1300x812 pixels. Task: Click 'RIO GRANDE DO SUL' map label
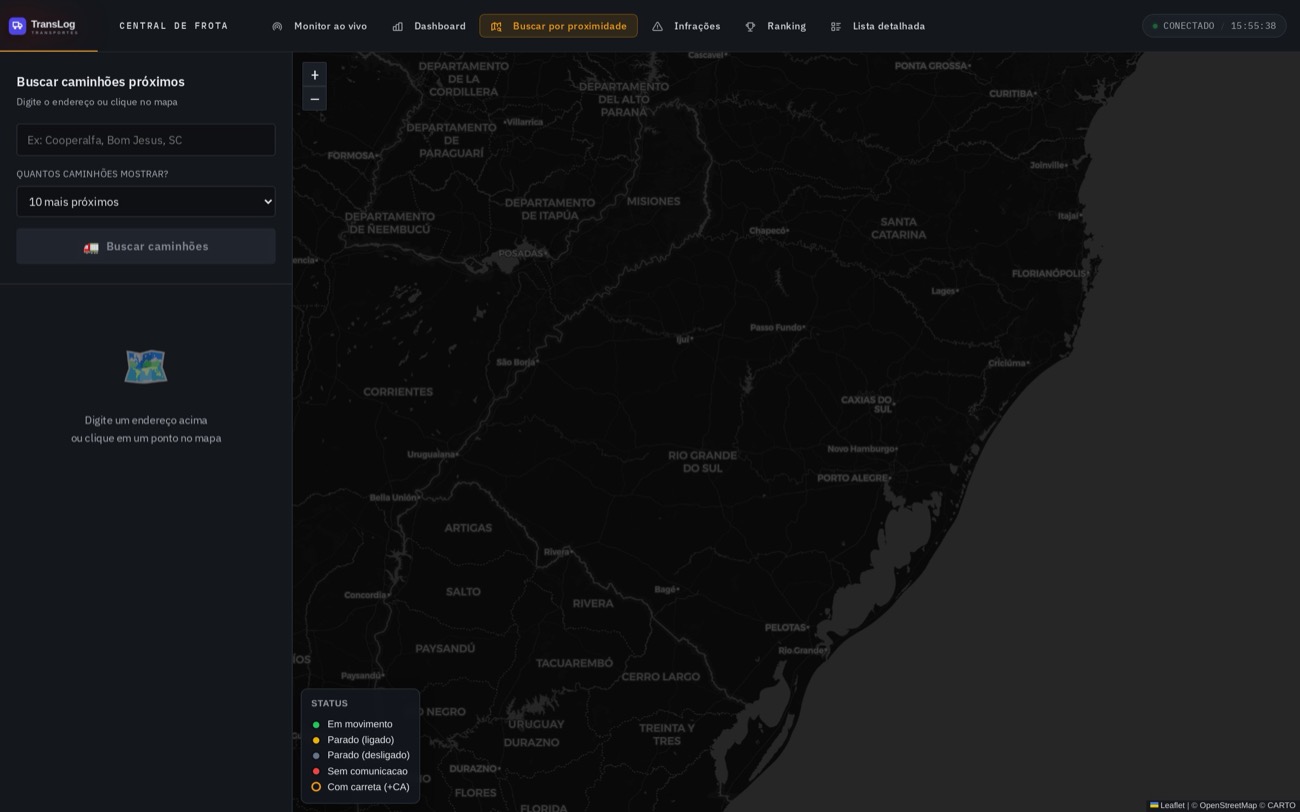(x=702, y=462)
